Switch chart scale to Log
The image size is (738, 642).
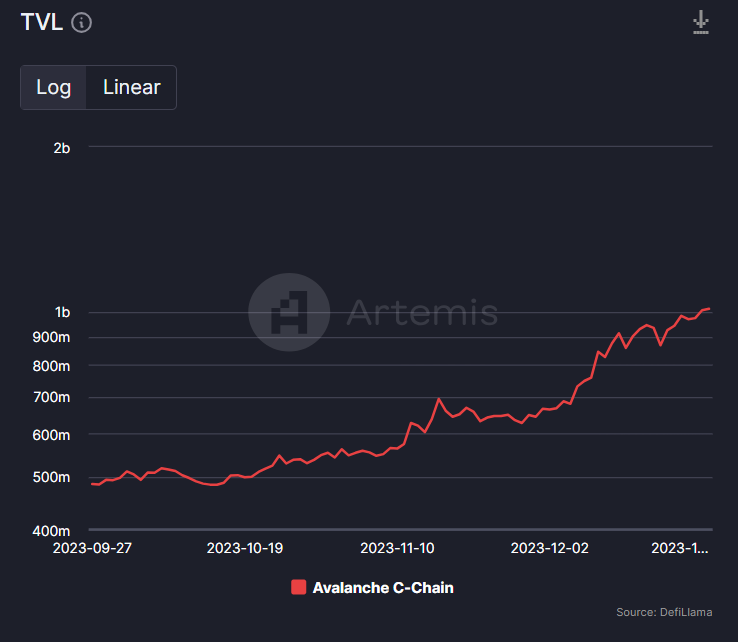(53, 88)
